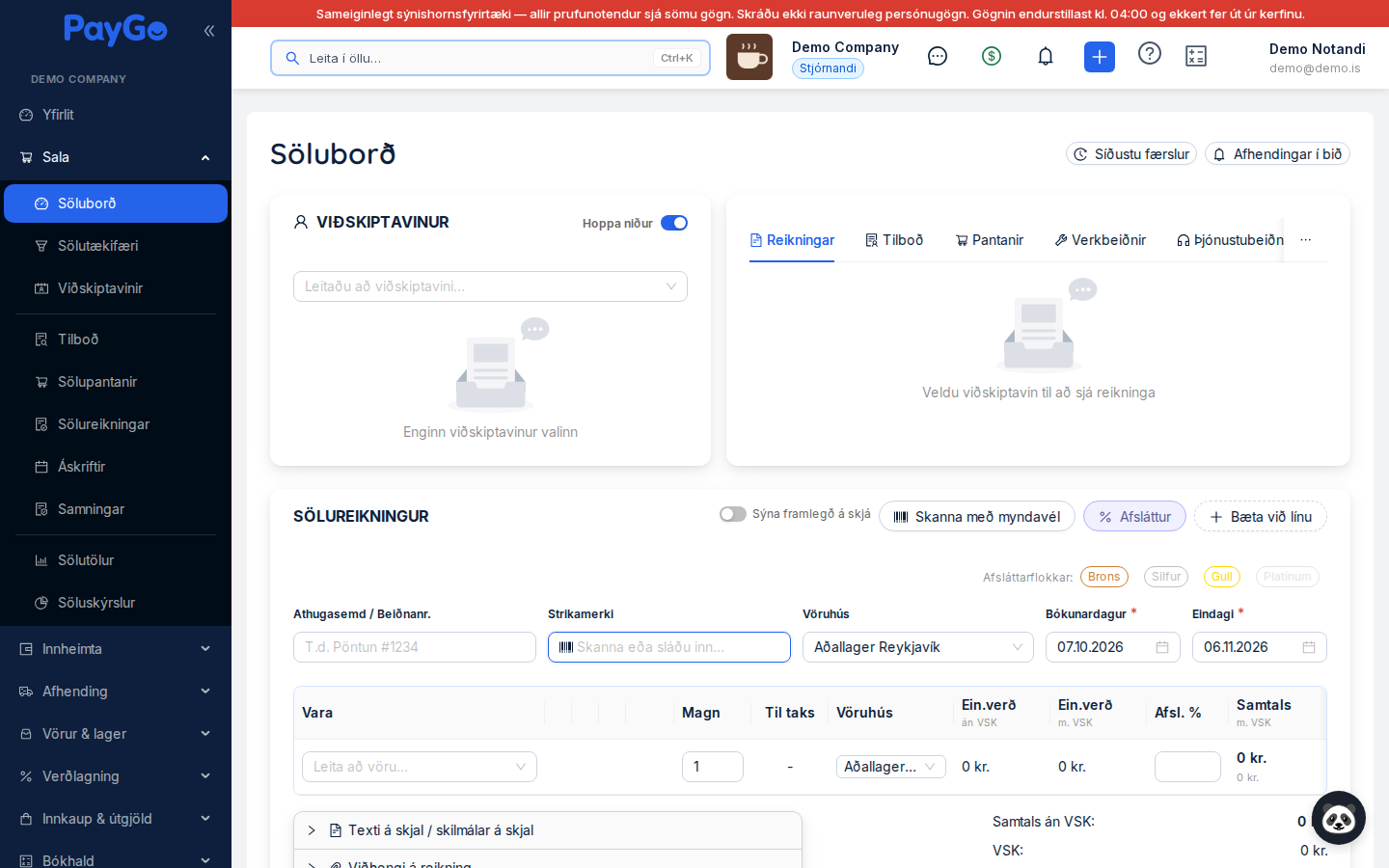Open the chat messages icon in header
This screenshot has height=868, width=1389.
pos(938,57)
